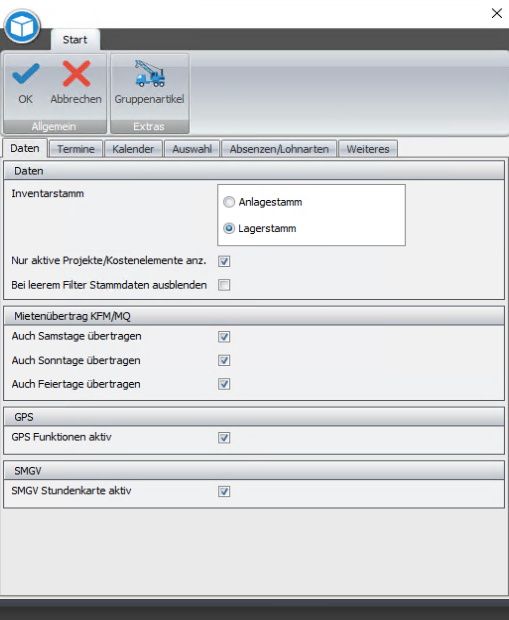Enable Bei leerem Filter Stammdaten ausblenden
Screen dimensions: 509x620
pyautogui.click(x=224, y=285)
